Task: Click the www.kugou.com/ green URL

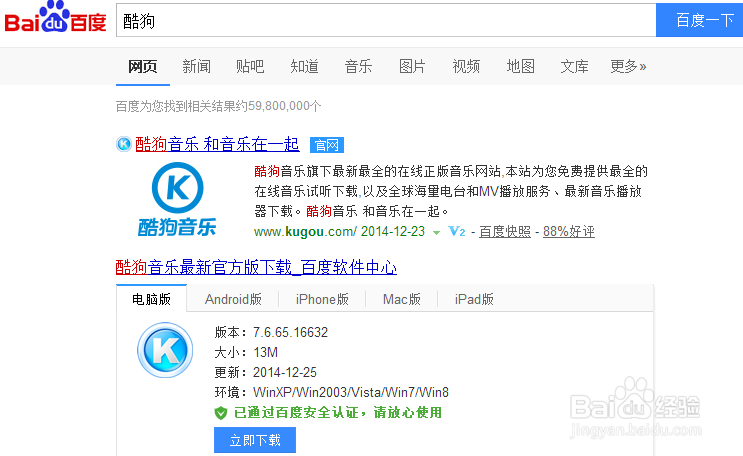Action: tap(305, 231)
